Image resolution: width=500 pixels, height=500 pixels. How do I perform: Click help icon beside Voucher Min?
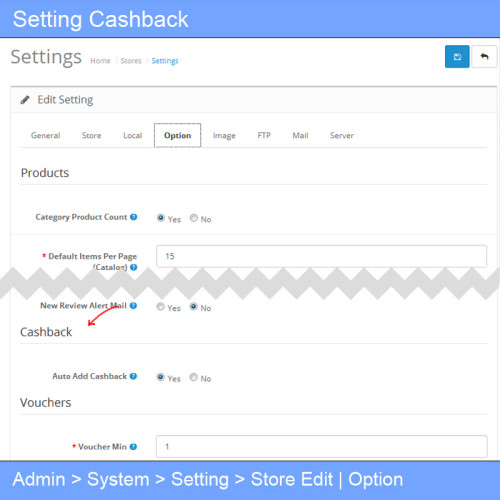[133, 447]
